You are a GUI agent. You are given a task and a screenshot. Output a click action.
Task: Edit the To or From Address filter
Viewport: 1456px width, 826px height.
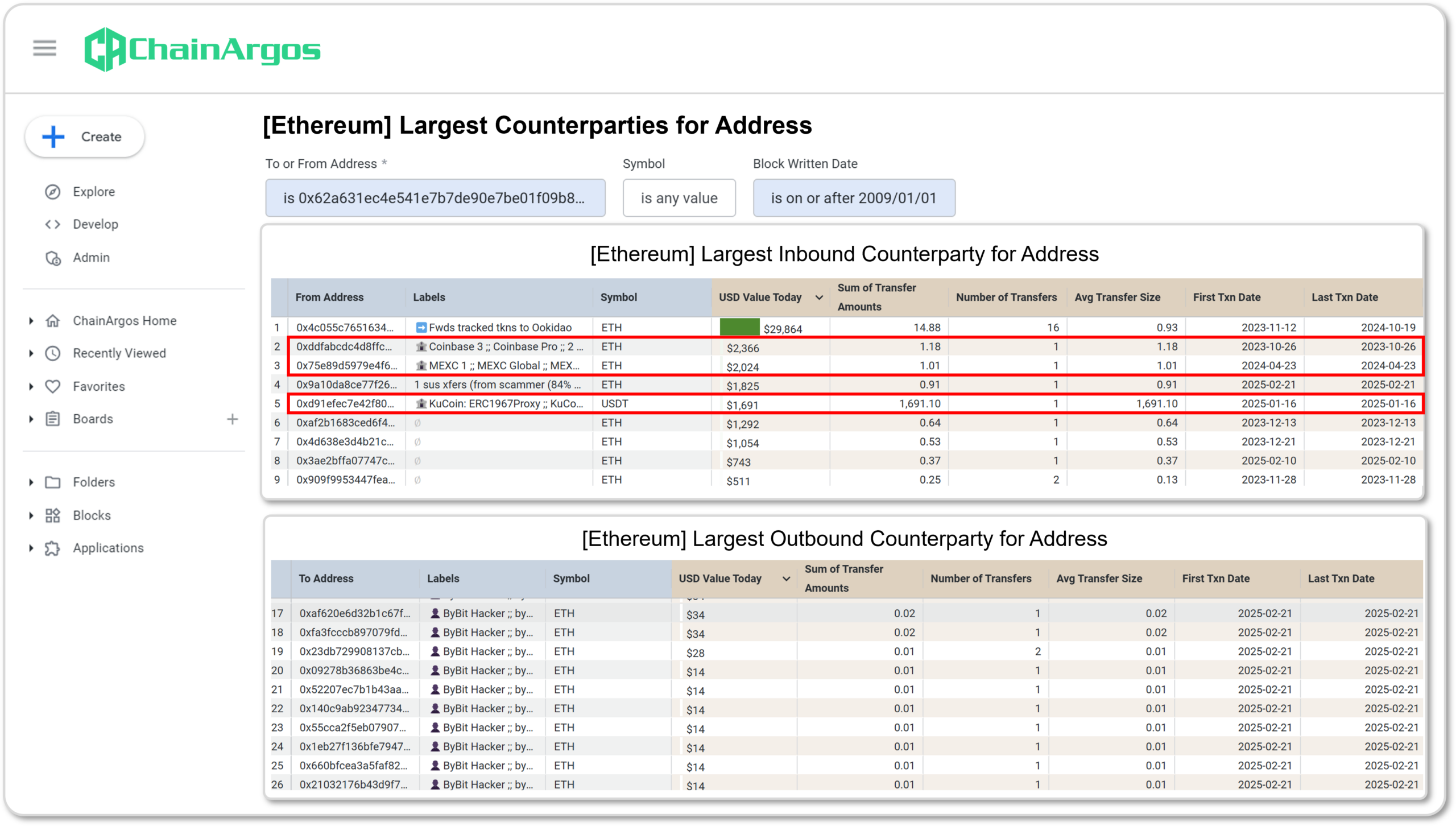(x=435, y=198)
